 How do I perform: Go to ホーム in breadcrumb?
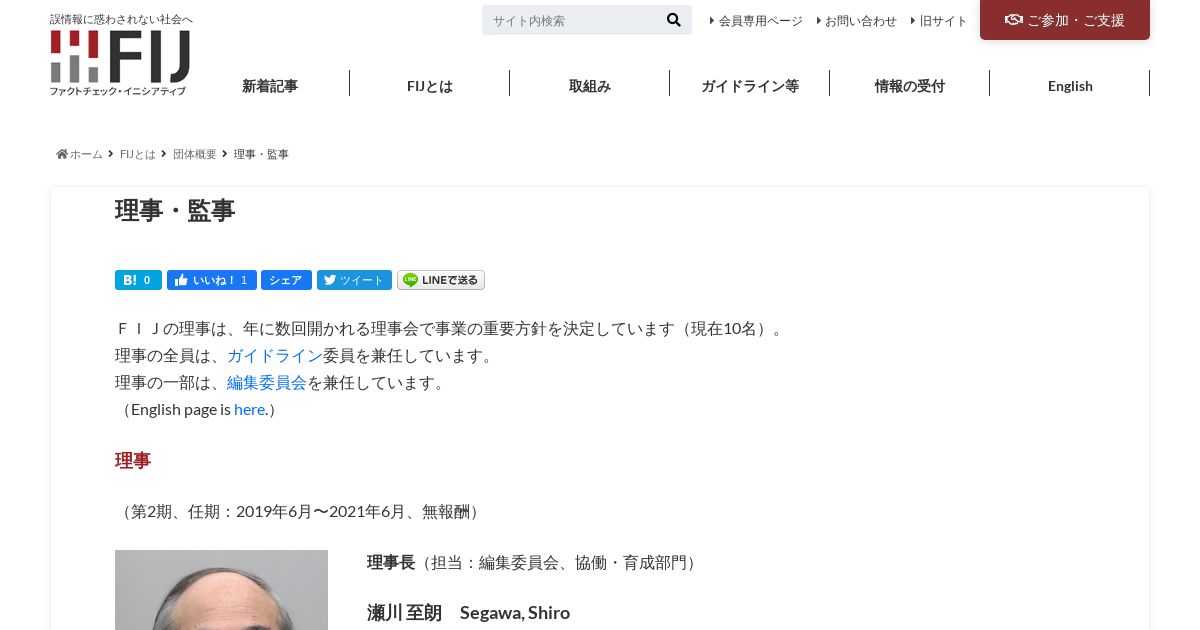pos(86,154)
